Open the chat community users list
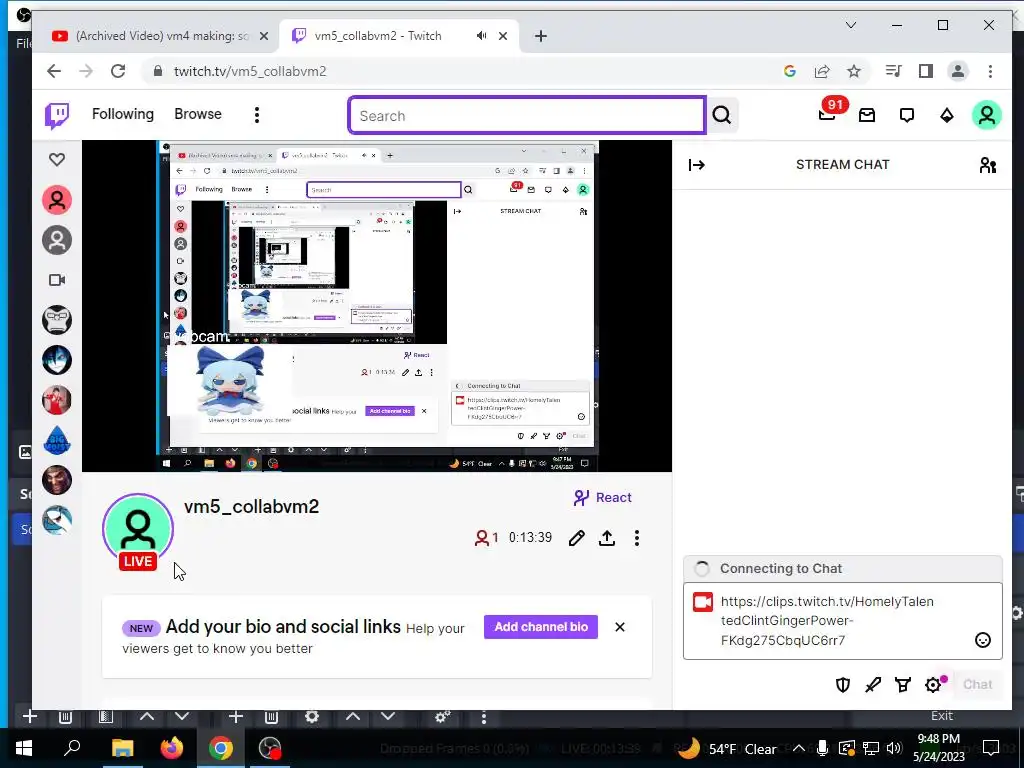 [x=987, y=165]
